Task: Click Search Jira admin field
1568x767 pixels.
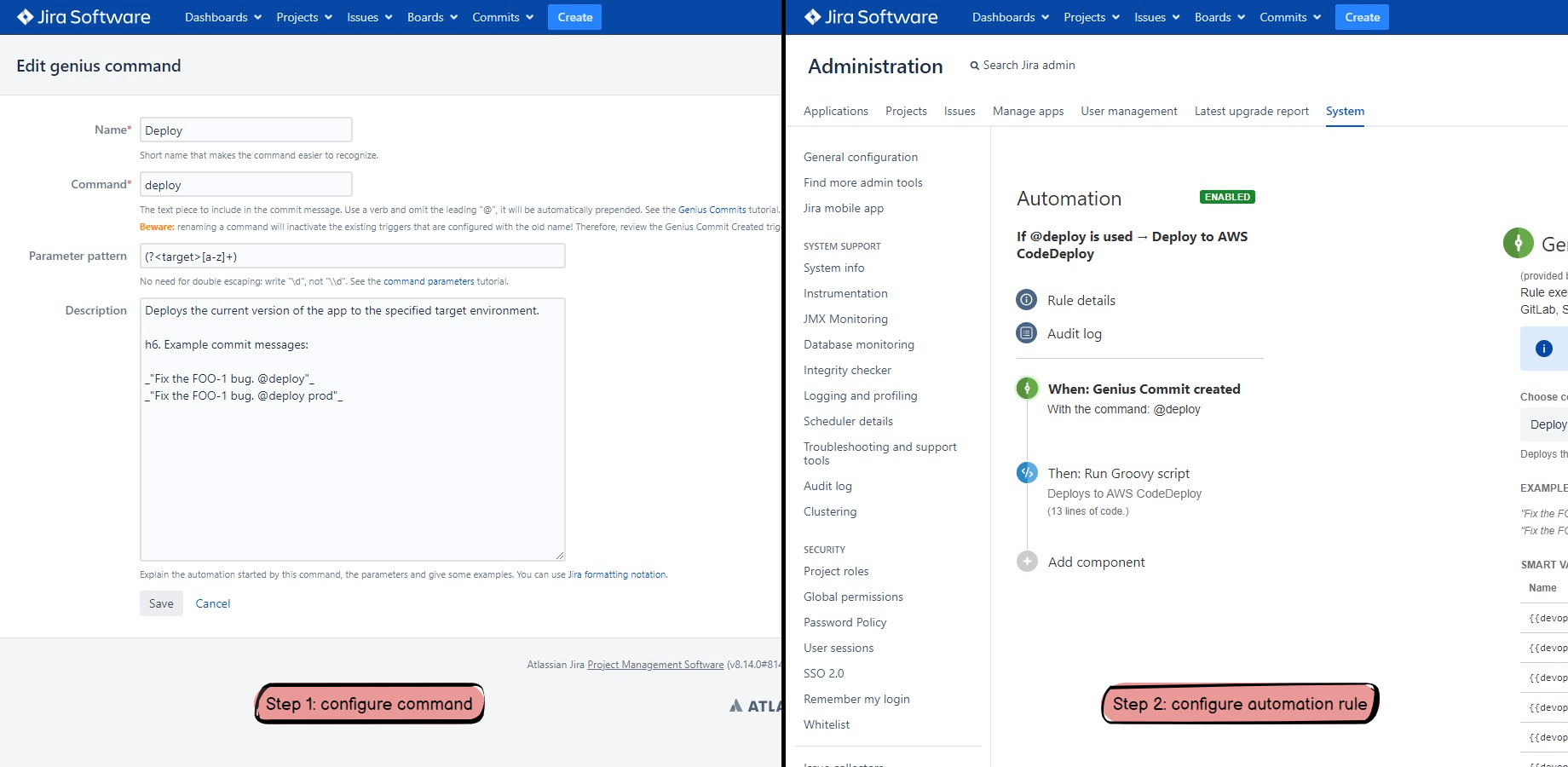Action: coord(1029,66)
